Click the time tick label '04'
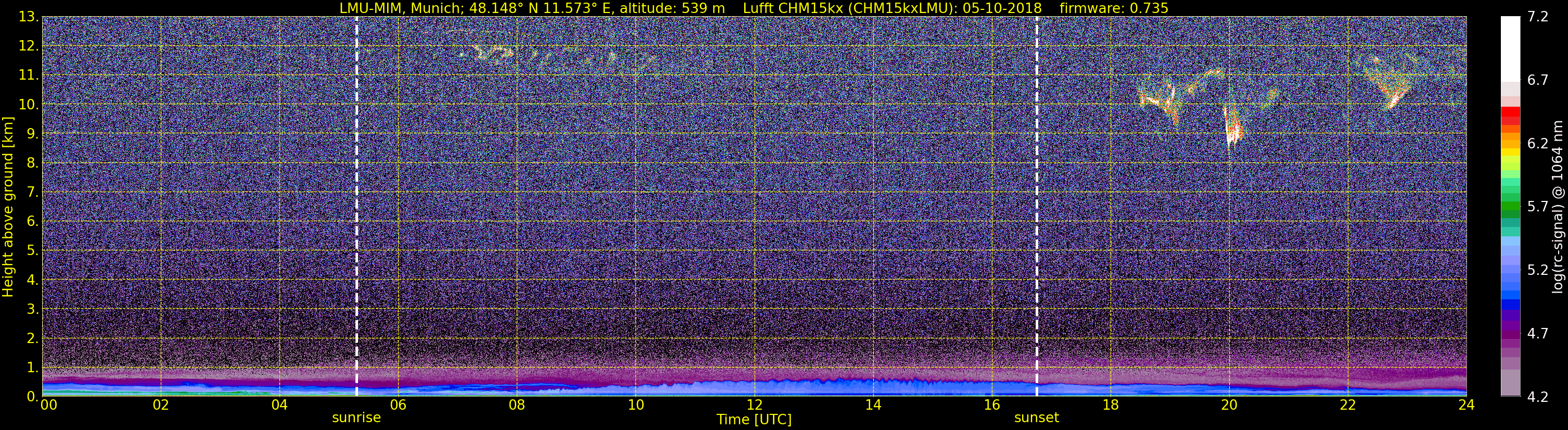Screen dimensions: 1568x430 point(279,405)
